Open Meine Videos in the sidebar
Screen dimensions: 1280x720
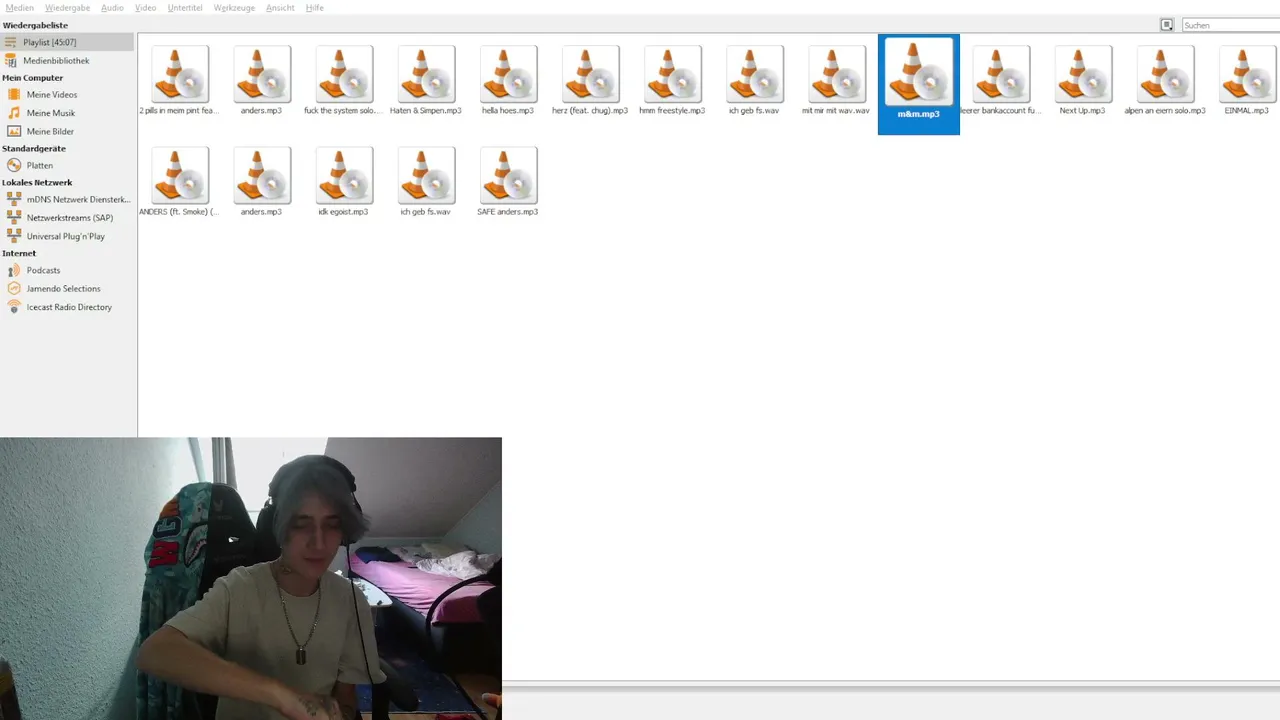tap(67, 95)
